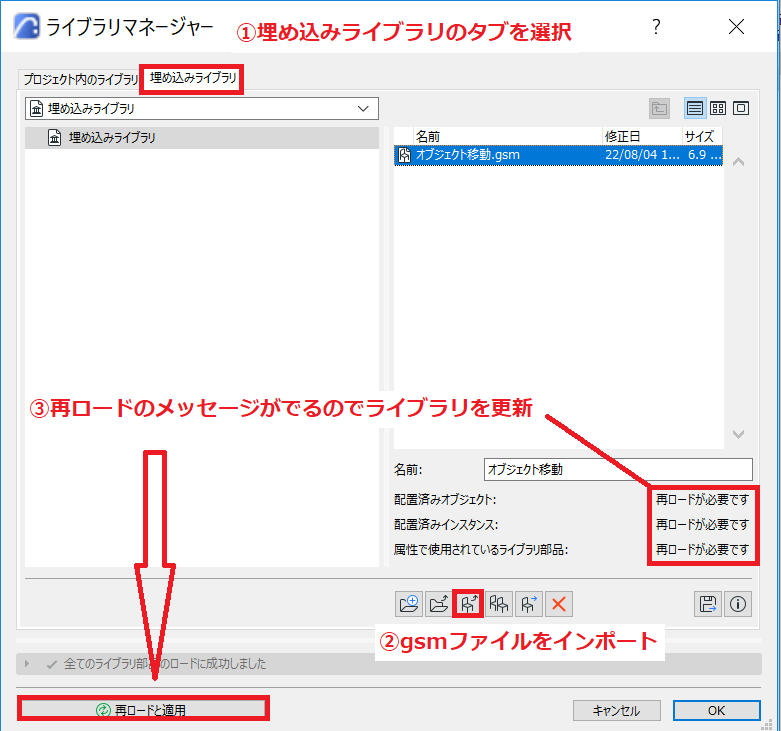Expand the library load status row
The image size is (781, 731).
click(27, 664)
